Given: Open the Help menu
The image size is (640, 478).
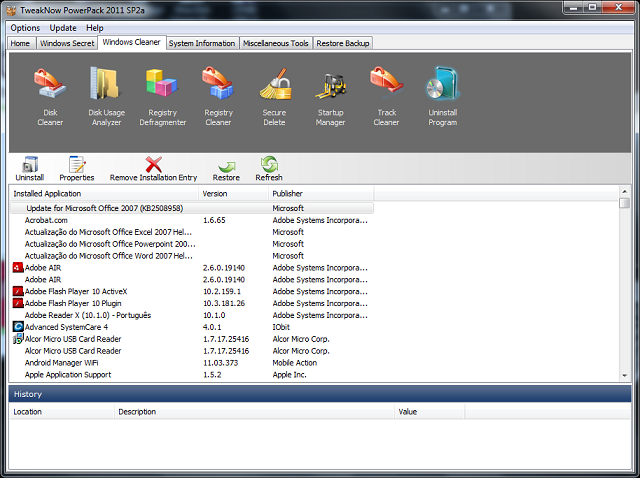Looking at the screenshot, I should pos(95,28).
